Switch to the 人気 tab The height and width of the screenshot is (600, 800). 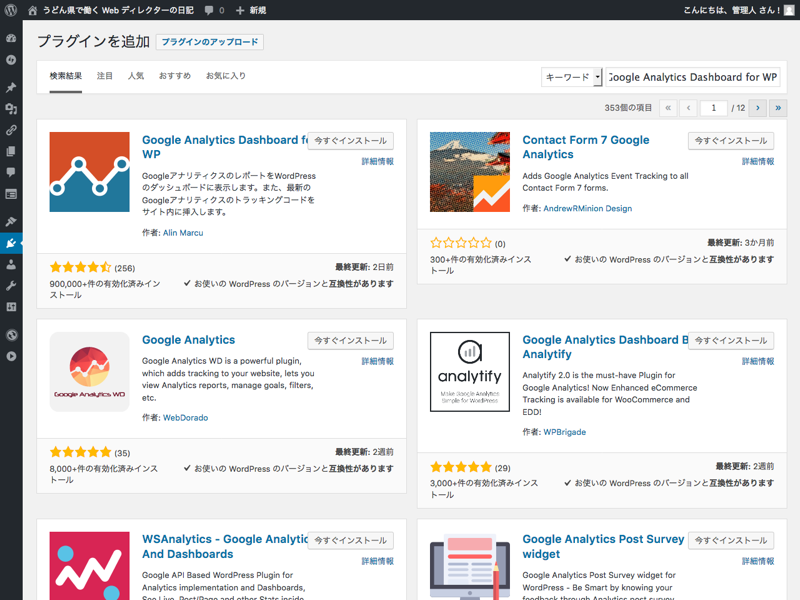click(x=136, y=76)
